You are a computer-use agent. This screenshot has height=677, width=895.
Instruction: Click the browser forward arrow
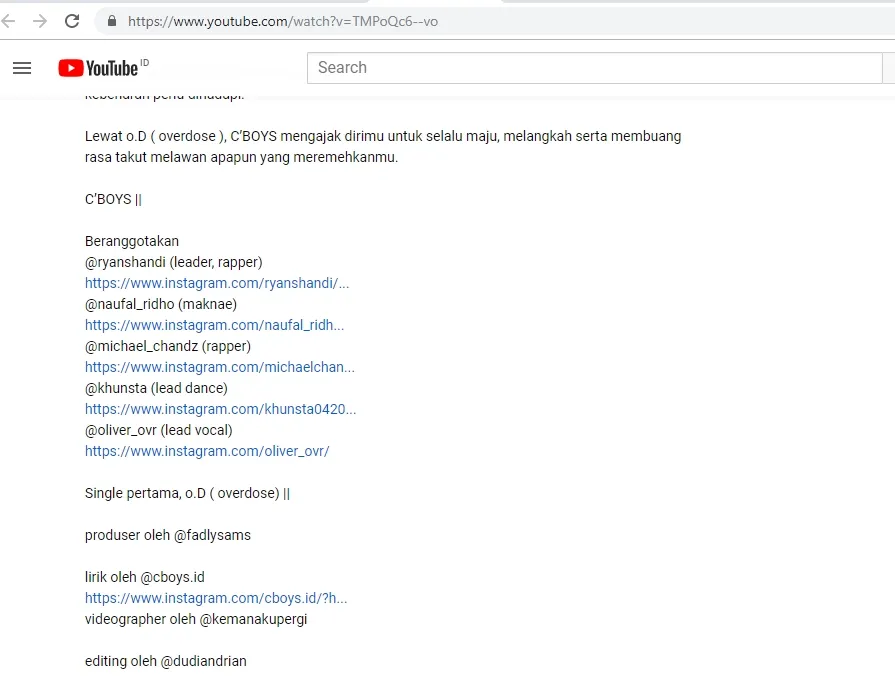[40, 22]
